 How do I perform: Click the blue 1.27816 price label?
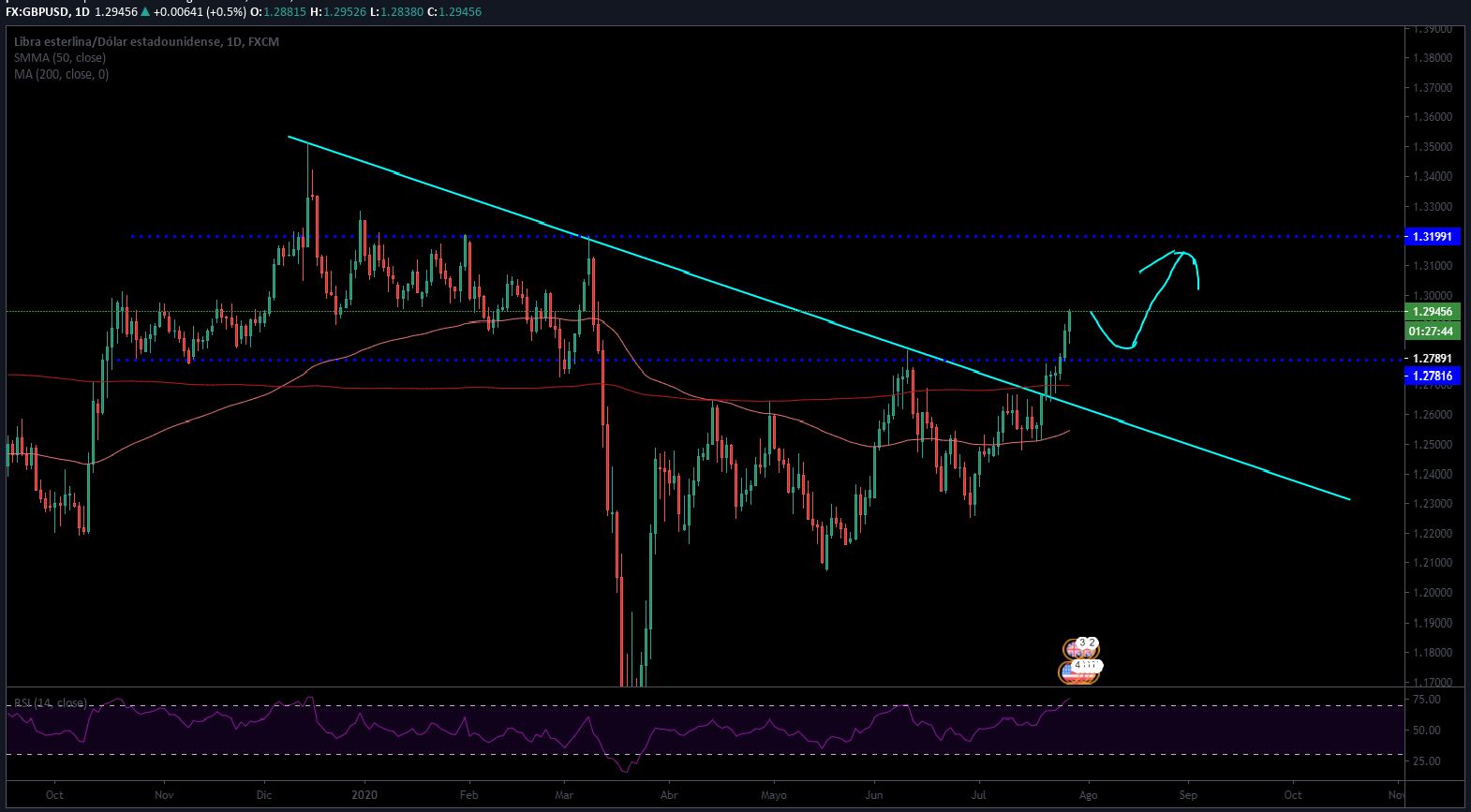coord(1433,376)
